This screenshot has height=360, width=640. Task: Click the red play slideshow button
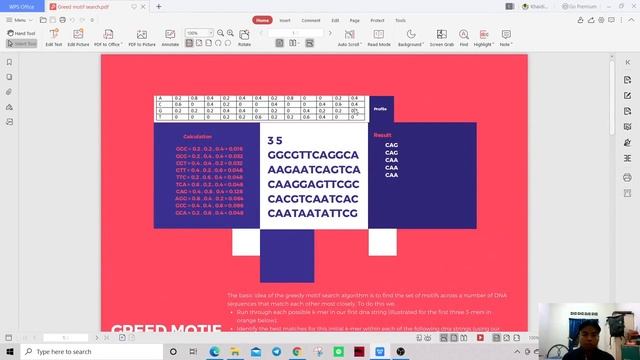pos(480,338)
